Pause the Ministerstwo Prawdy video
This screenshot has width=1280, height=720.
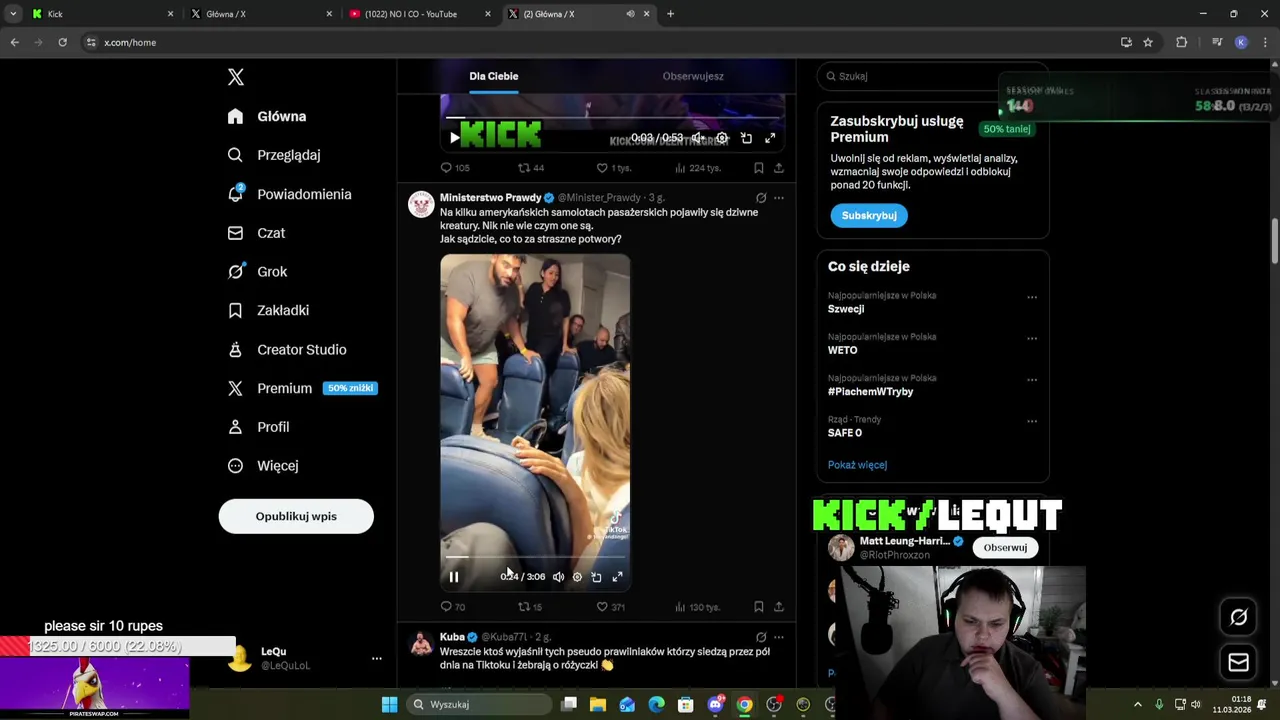454,577
